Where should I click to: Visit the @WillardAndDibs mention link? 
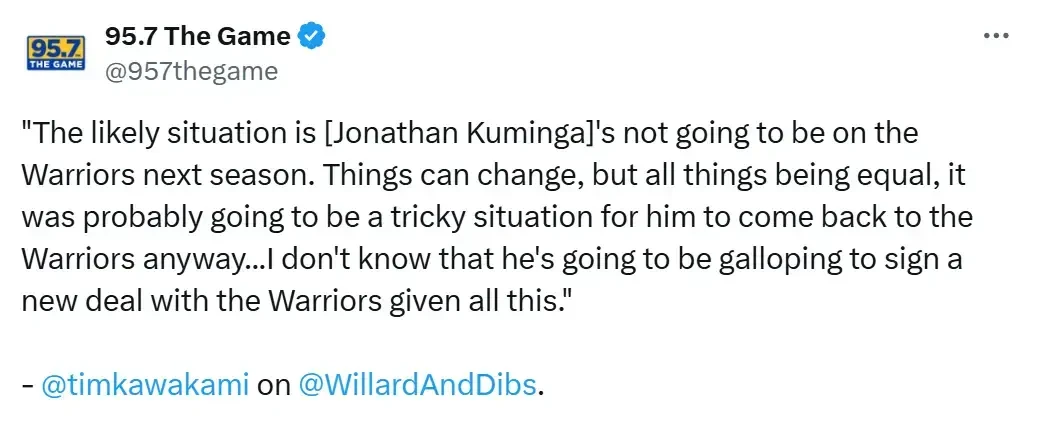tap(417, 385)
